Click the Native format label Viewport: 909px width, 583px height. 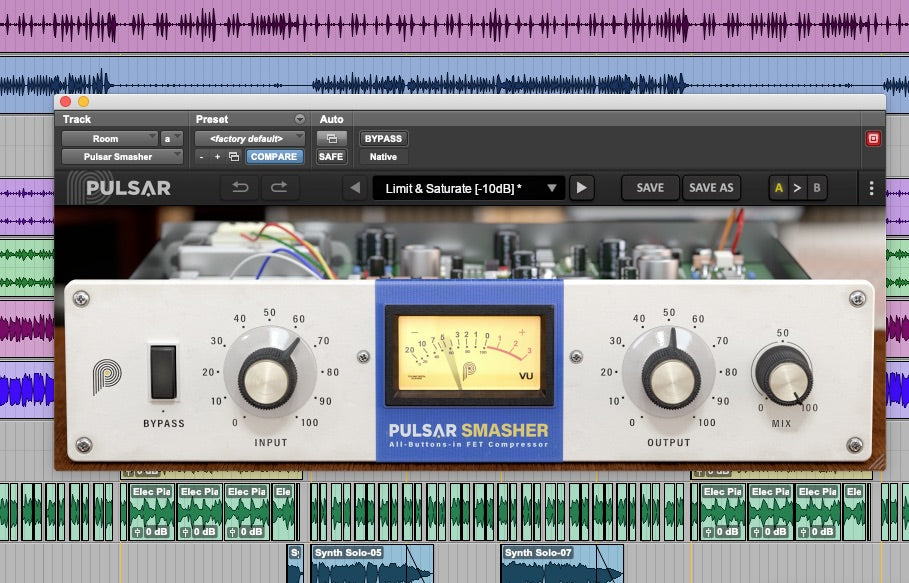tap(383, 156)
